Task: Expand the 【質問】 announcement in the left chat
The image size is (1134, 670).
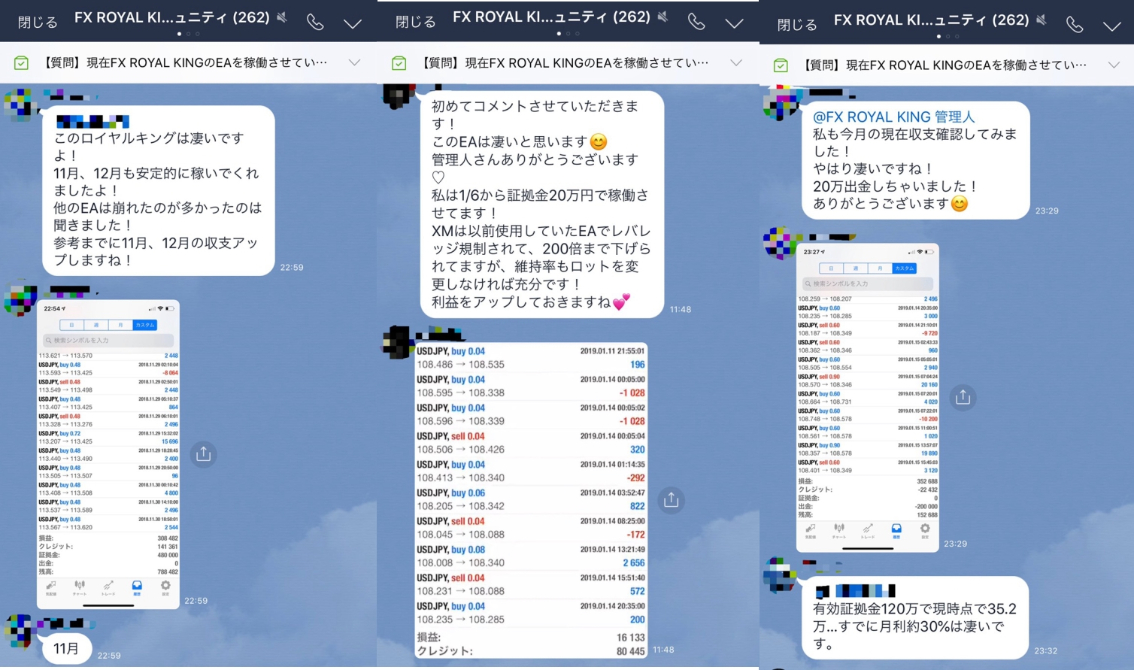Action: coord(354,63)
